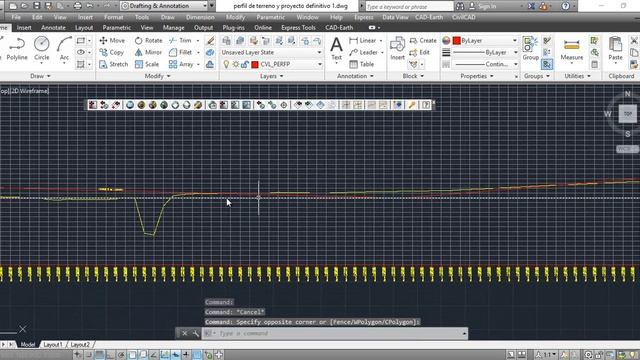
Task: Activate the Scale command
Action: click(147, 64)
